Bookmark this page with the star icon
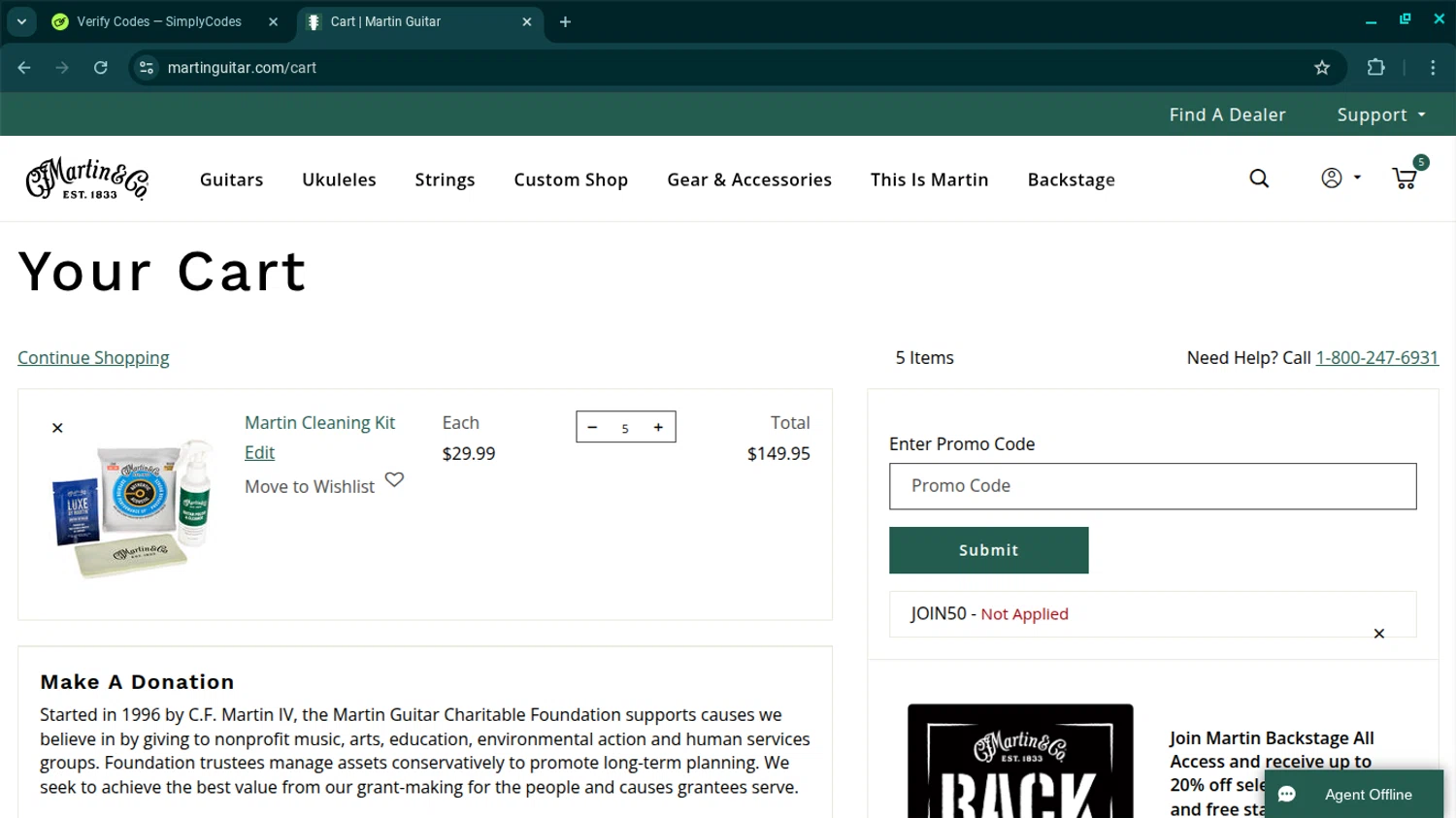This screenshot has height=818, width=1456. [1322, 68]
